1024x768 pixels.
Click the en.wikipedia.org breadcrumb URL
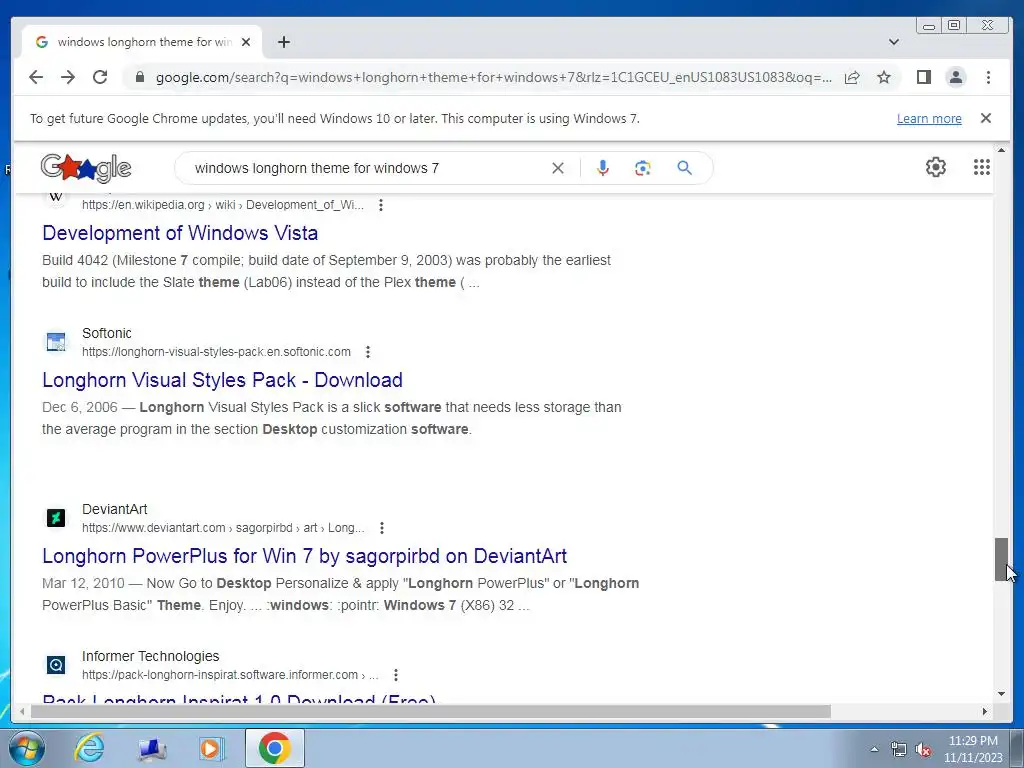(223, 205)
